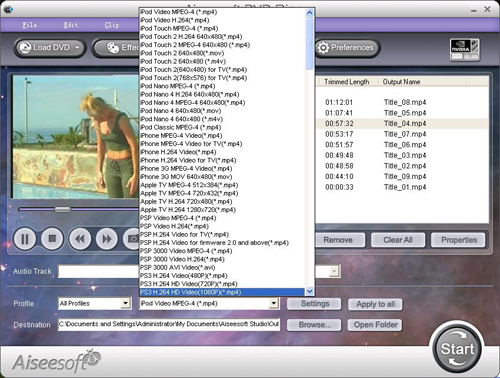Click the video preview area

click(x=76, y=137)
